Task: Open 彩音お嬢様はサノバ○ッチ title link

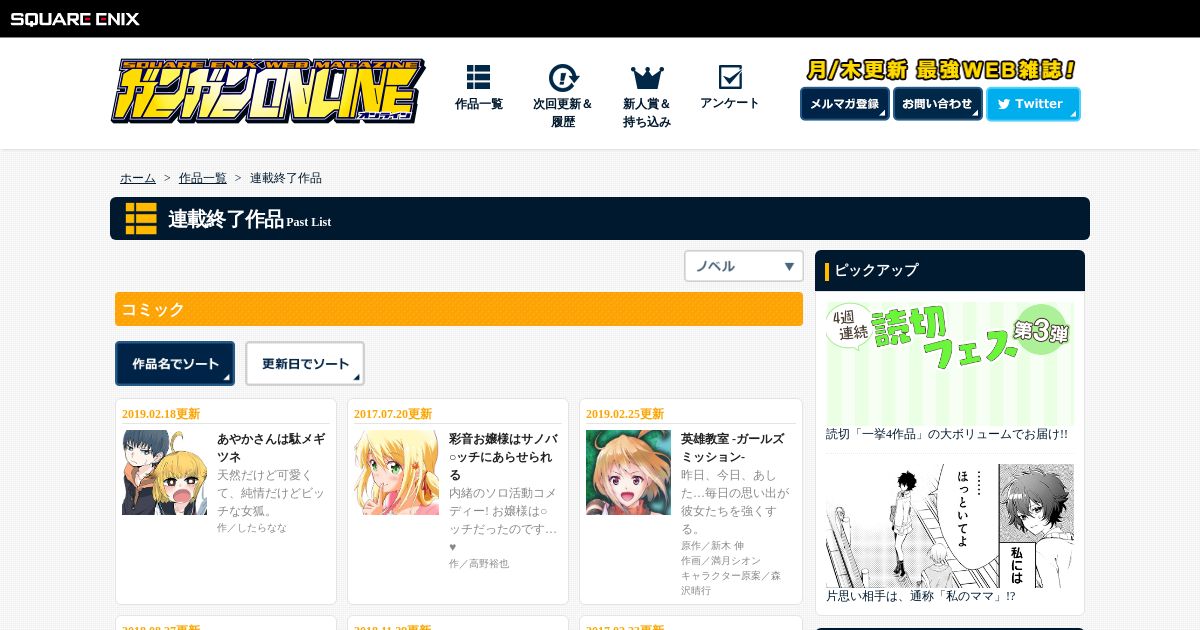Action: click(503, 456)
